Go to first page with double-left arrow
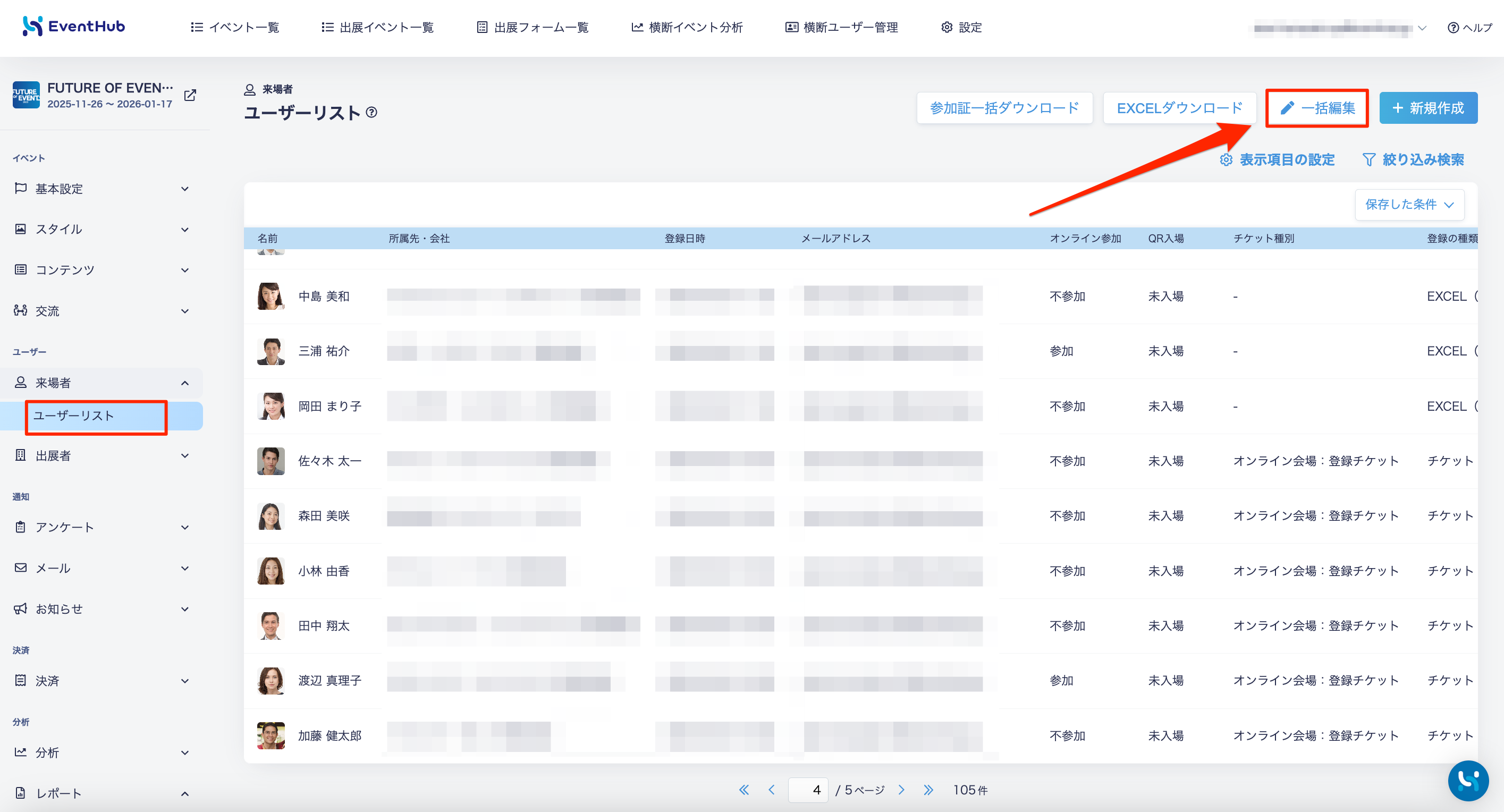1504x812 pixels. (744, 790)
